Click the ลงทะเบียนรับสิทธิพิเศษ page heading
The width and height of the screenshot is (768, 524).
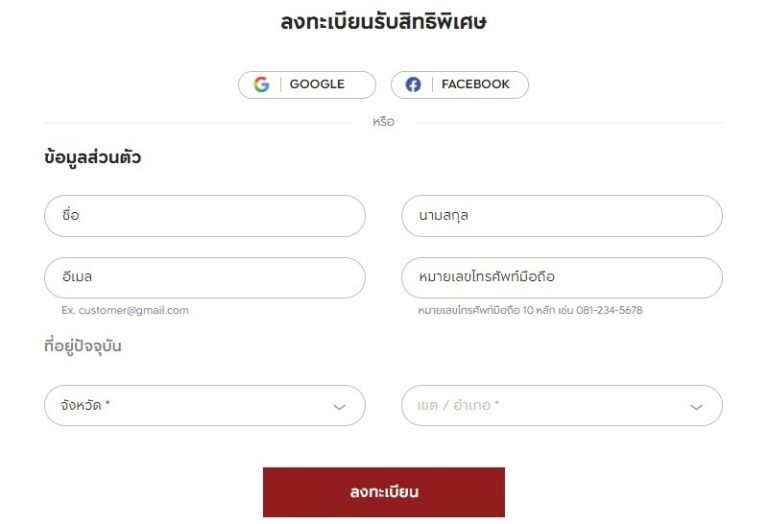384,22
